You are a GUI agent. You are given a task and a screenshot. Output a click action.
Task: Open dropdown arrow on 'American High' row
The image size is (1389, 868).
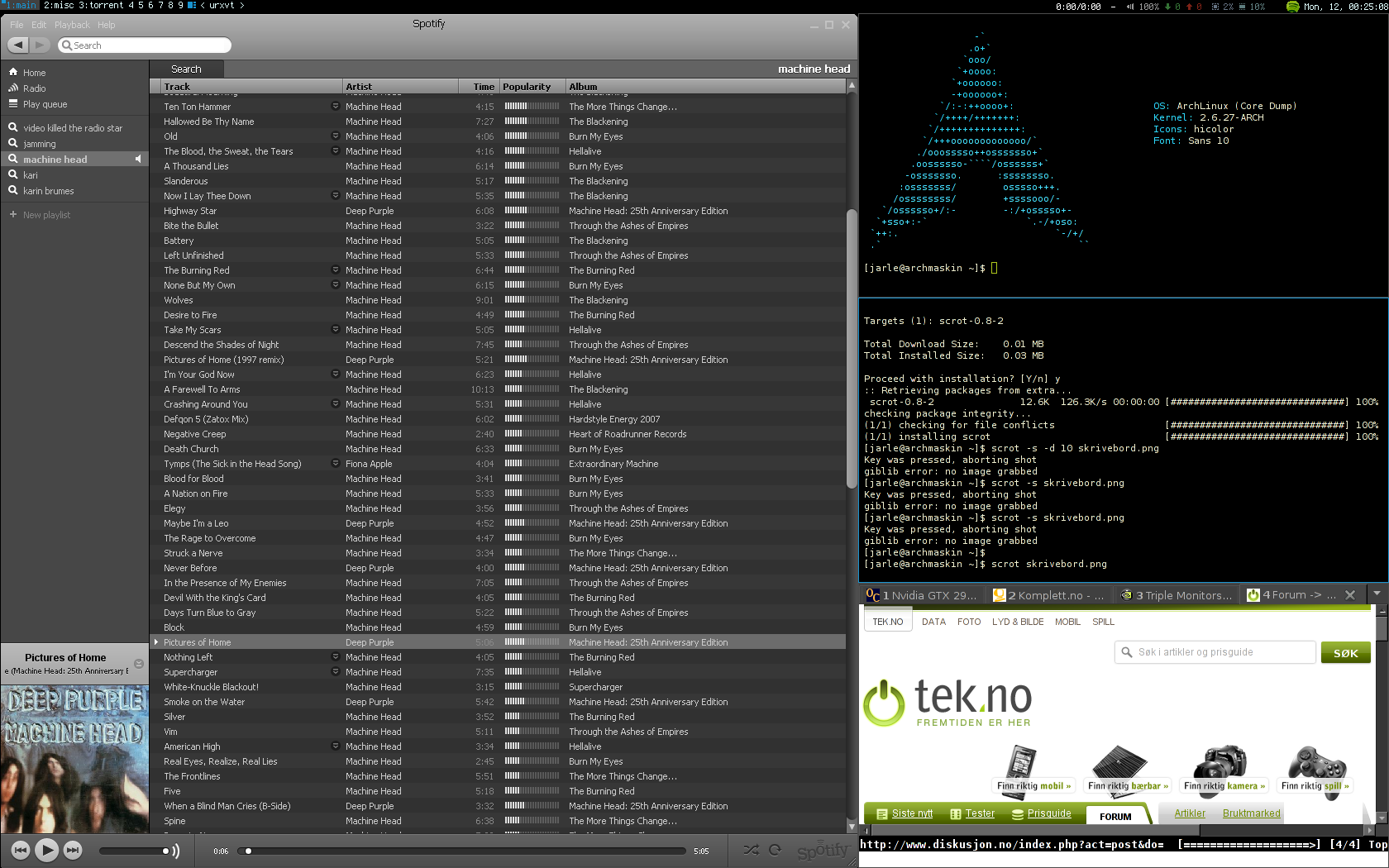[x=335, y=746]
